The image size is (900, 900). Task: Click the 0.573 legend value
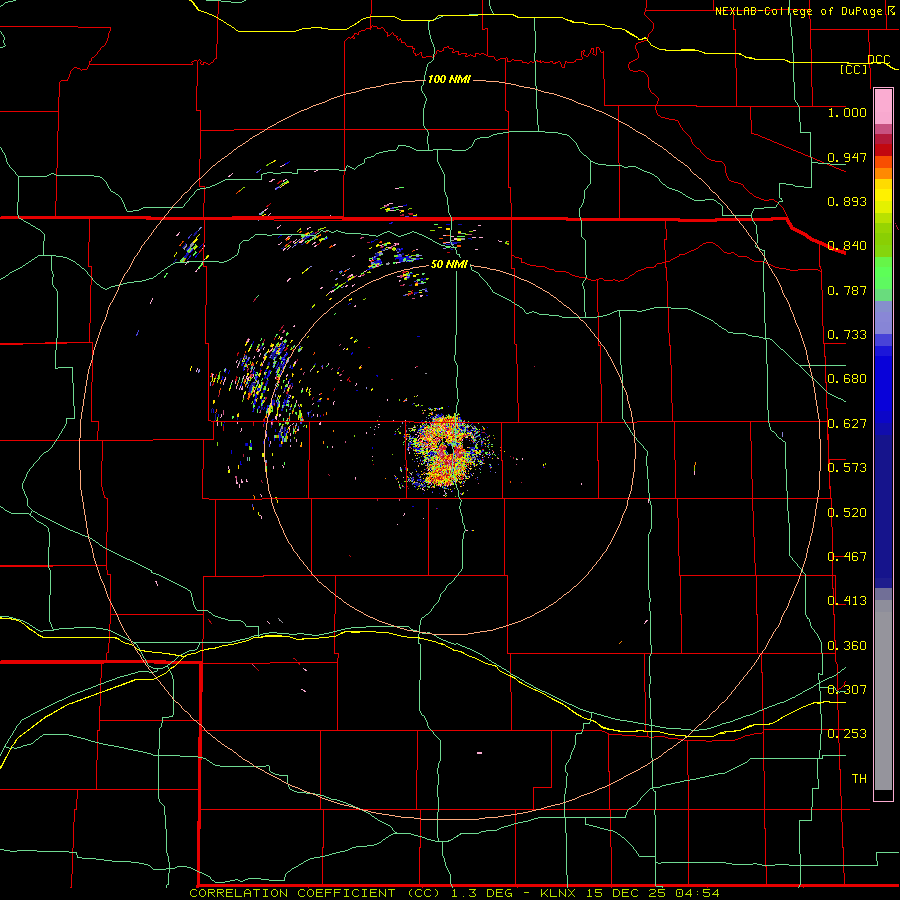(847, 468)
